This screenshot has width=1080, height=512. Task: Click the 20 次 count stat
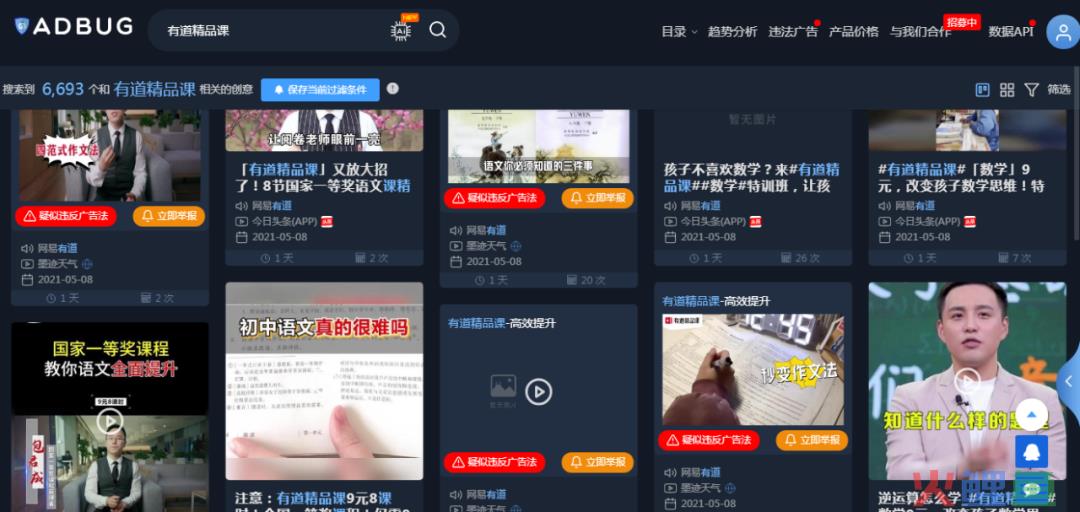(585, 280)
